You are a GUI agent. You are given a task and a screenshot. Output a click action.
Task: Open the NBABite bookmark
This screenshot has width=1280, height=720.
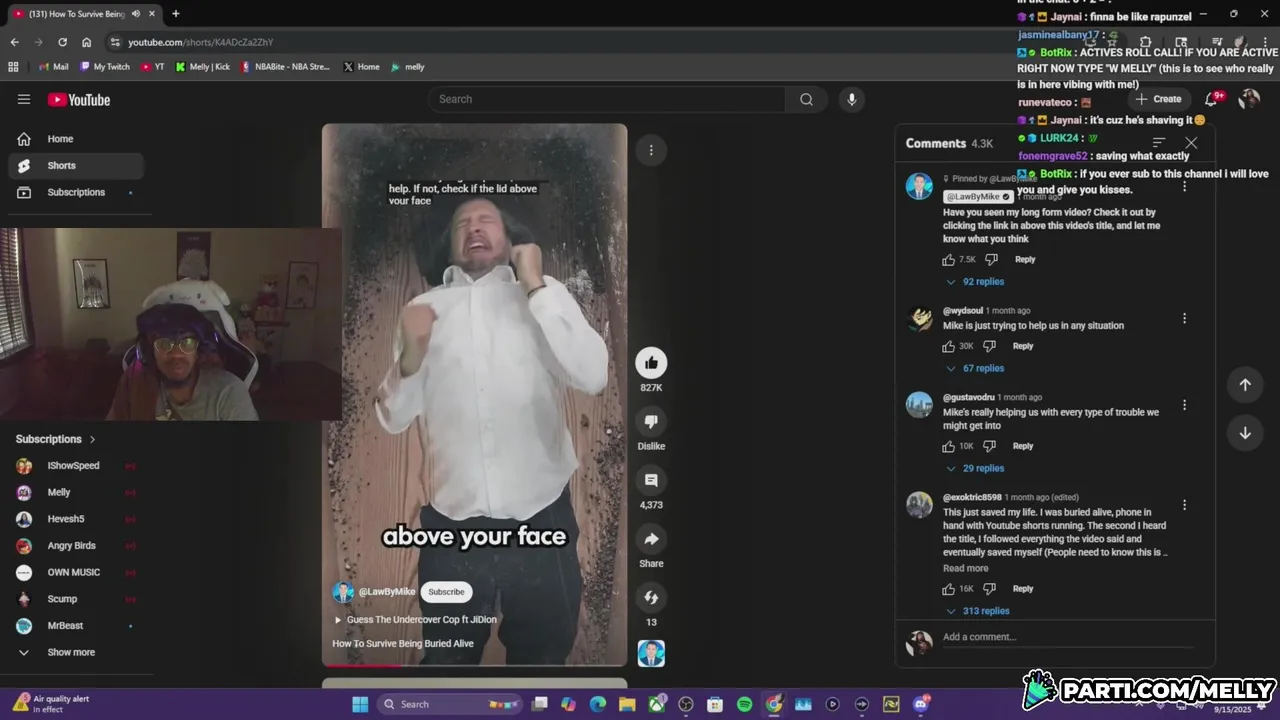click(285, 67)
